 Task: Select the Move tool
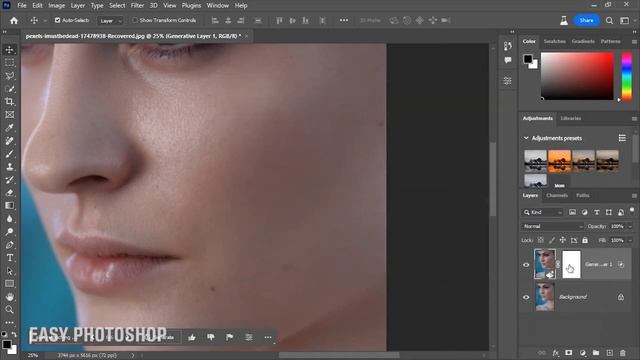pyautogui.click(x=9, y=50)
